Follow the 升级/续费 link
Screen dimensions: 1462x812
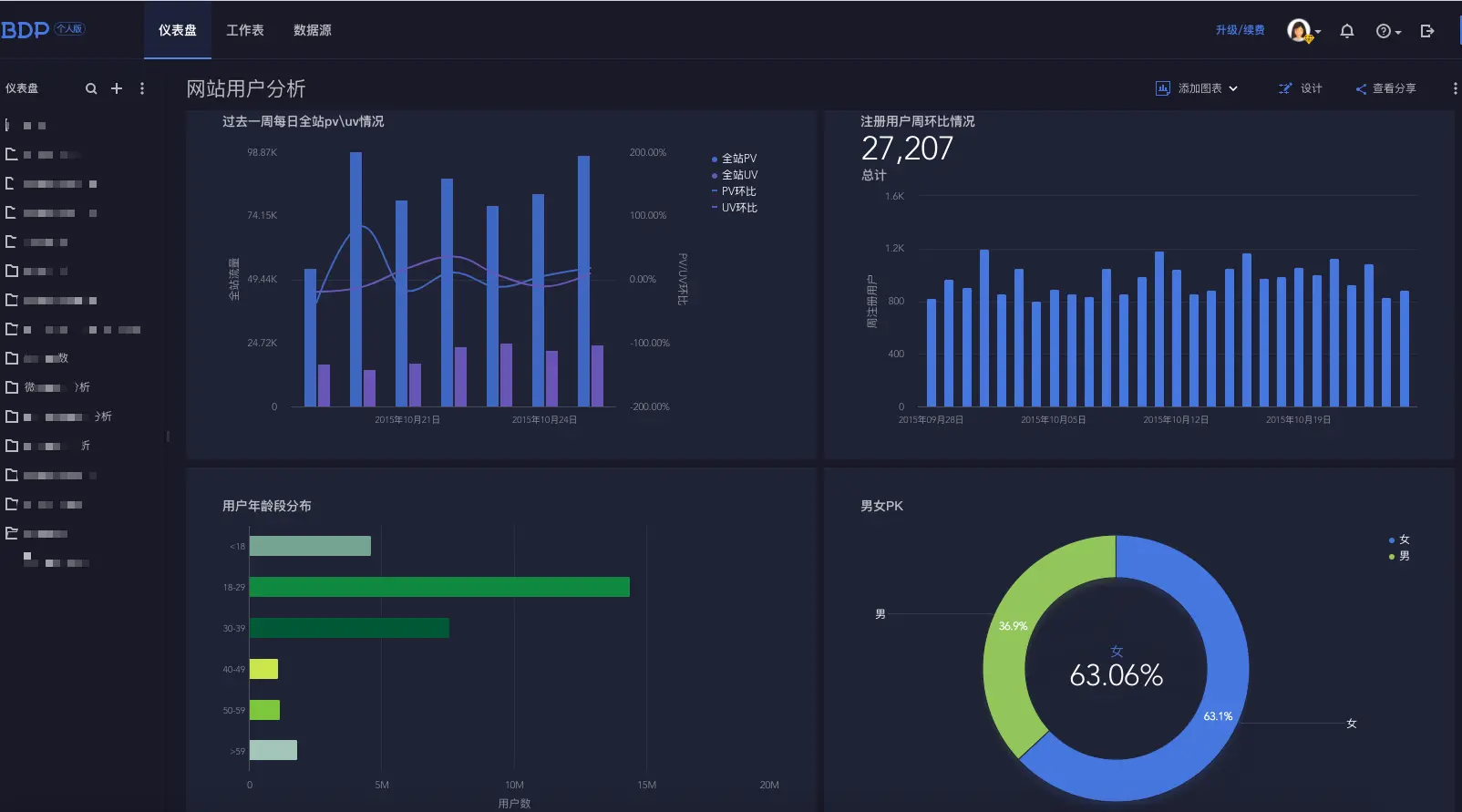point(1240,30)
